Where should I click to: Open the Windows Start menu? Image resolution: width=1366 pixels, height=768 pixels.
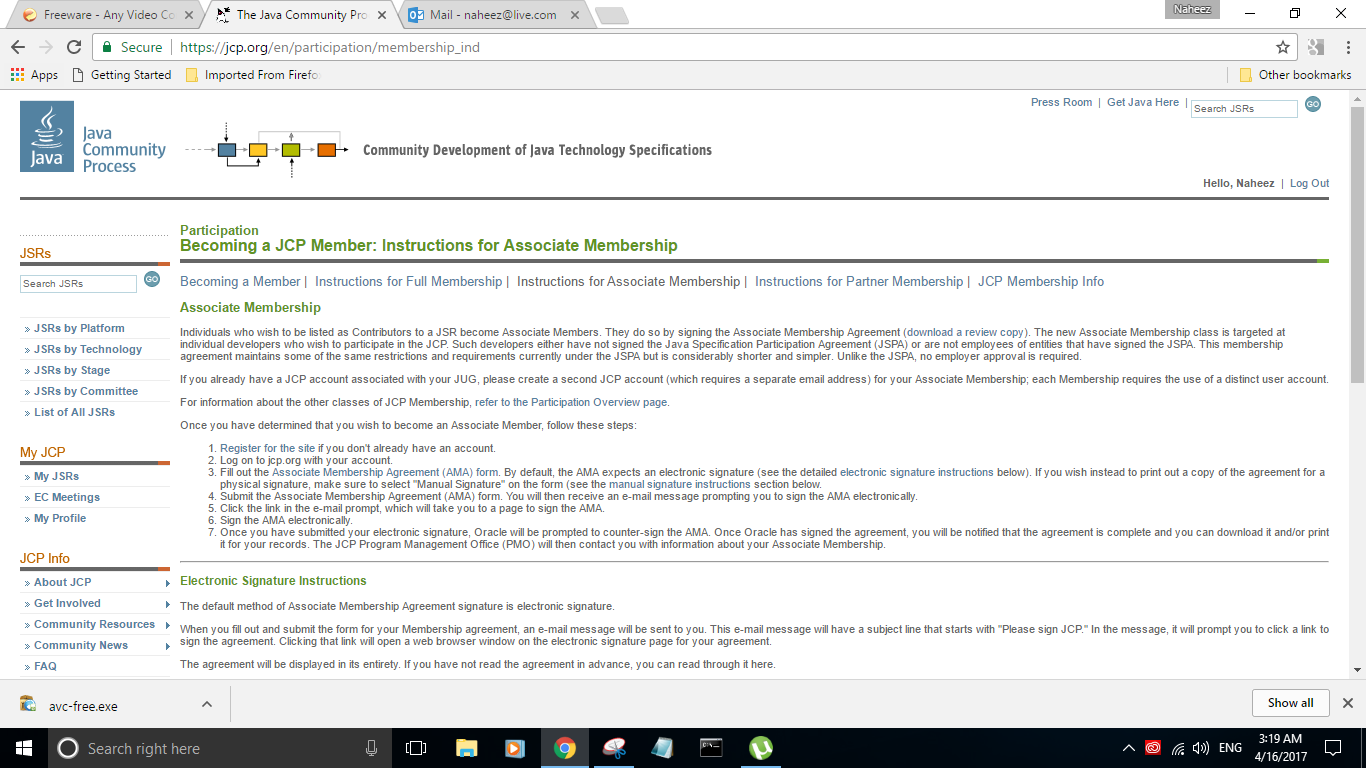[22, 748]
